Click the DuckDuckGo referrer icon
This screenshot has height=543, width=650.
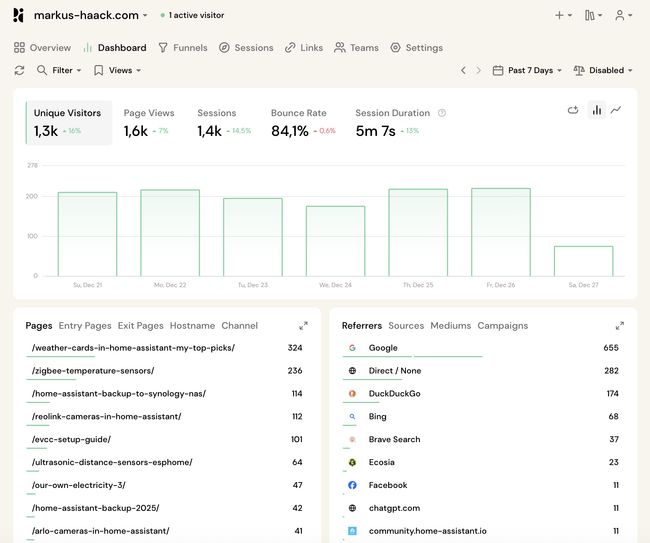[x=352, y=393]
